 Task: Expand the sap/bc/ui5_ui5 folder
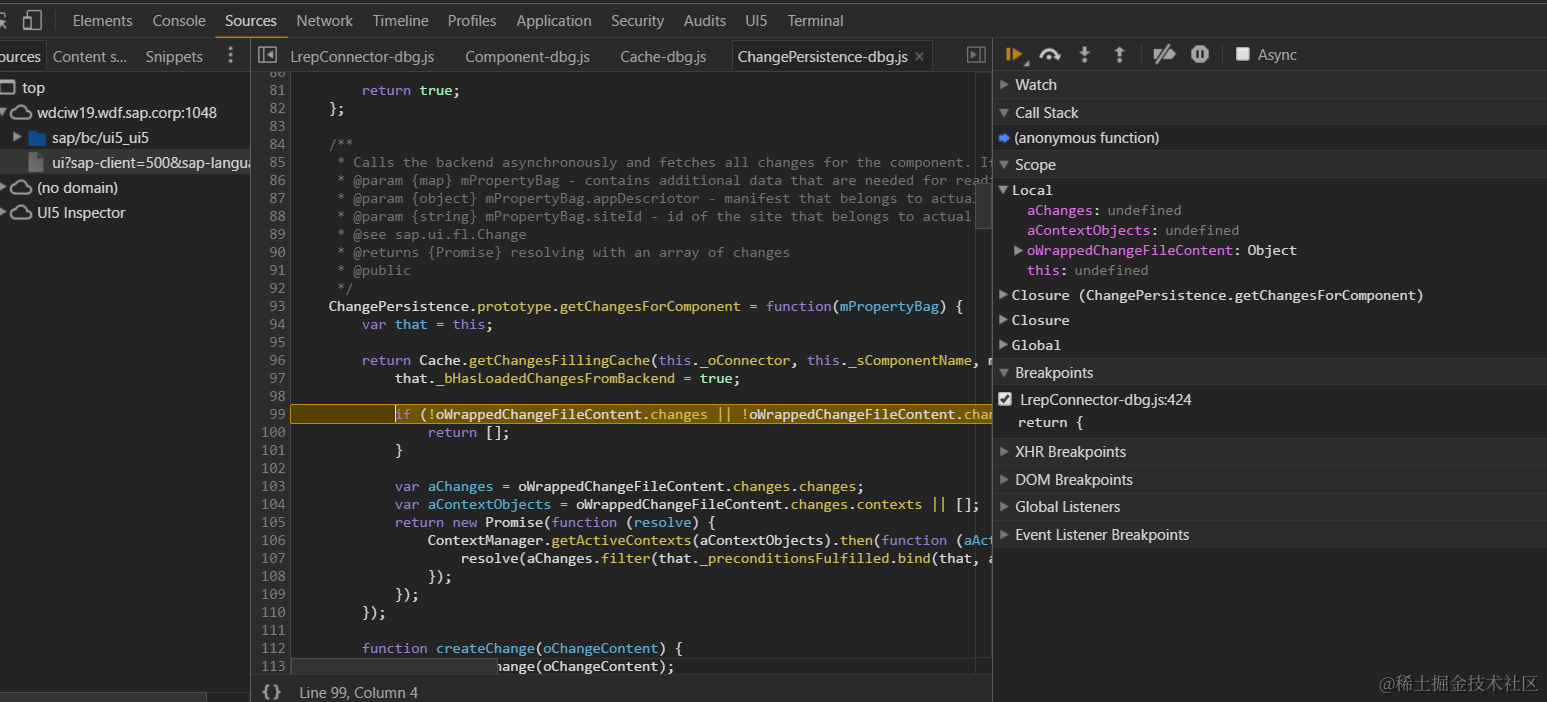pyautogui.click(x=17, y=137)
